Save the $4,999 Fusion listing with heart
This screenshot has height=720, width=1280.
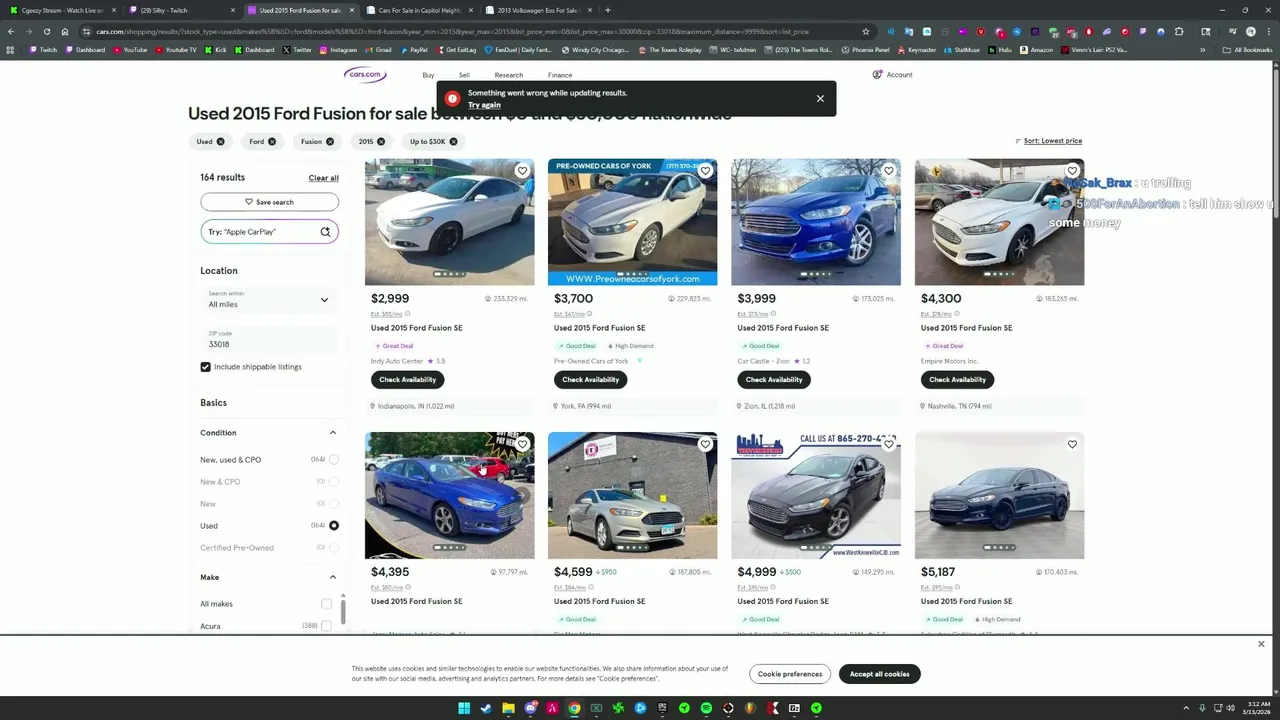(x=888, y=444)
